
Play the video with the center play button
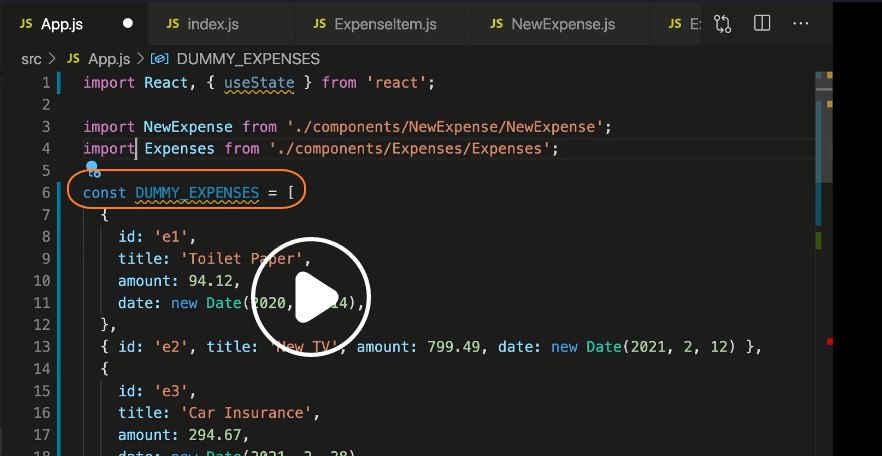[x=310, y=297]
